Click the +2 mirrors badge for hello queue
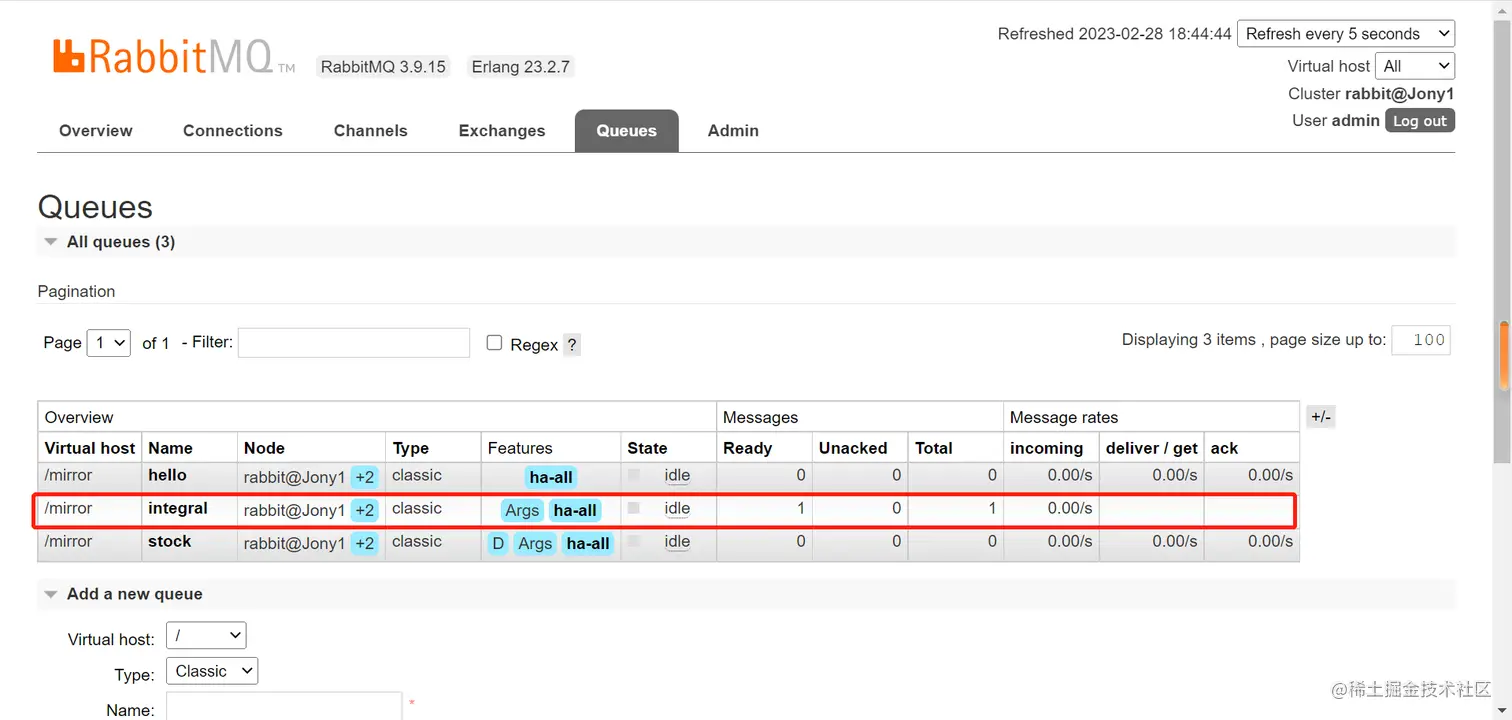This screenshot has height=720, width=1512. pos(364,477)
